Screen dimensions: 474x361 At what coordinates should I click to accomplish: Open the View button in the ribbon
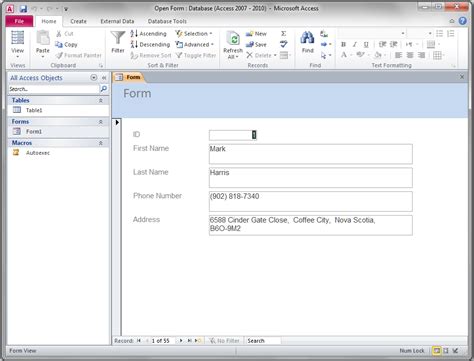[x=17, y=44]
